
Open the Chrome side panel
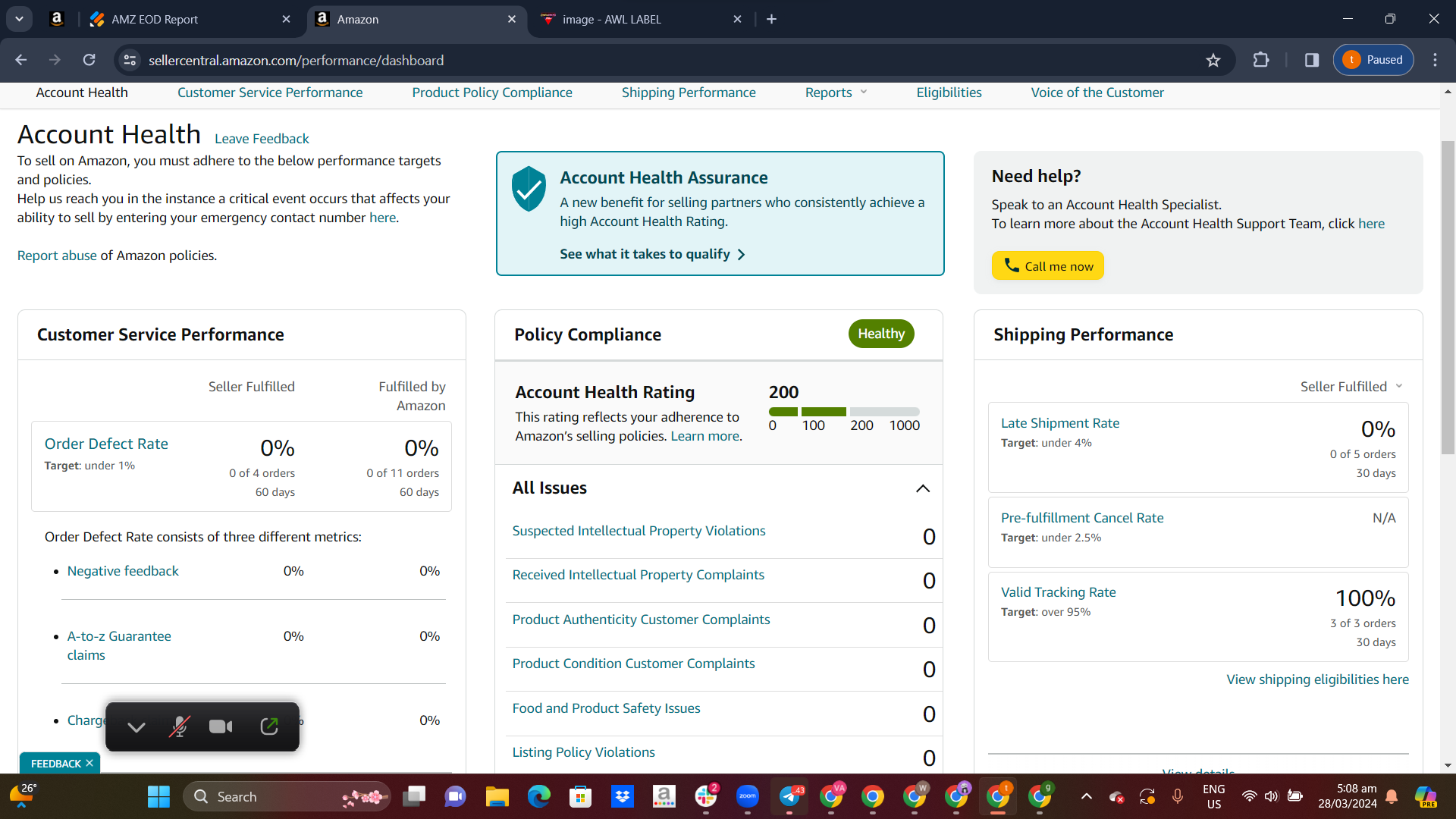1312,60
